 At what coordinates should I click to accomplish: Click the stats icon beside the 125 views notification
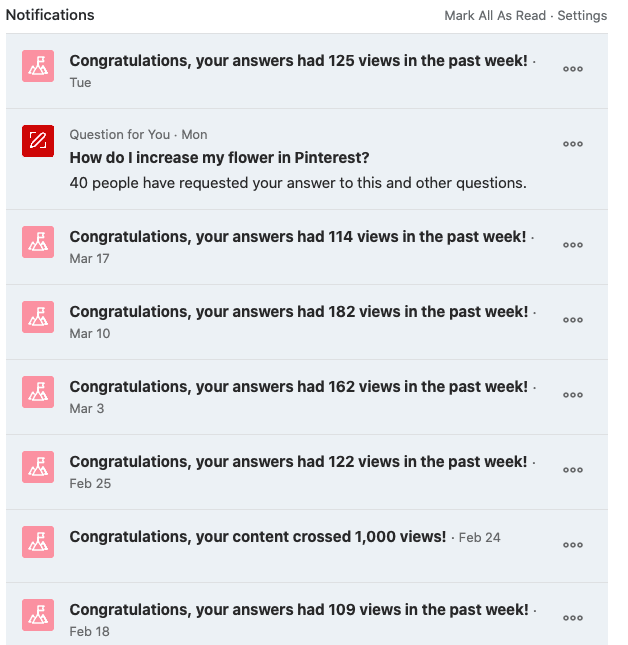pos(38,66)
